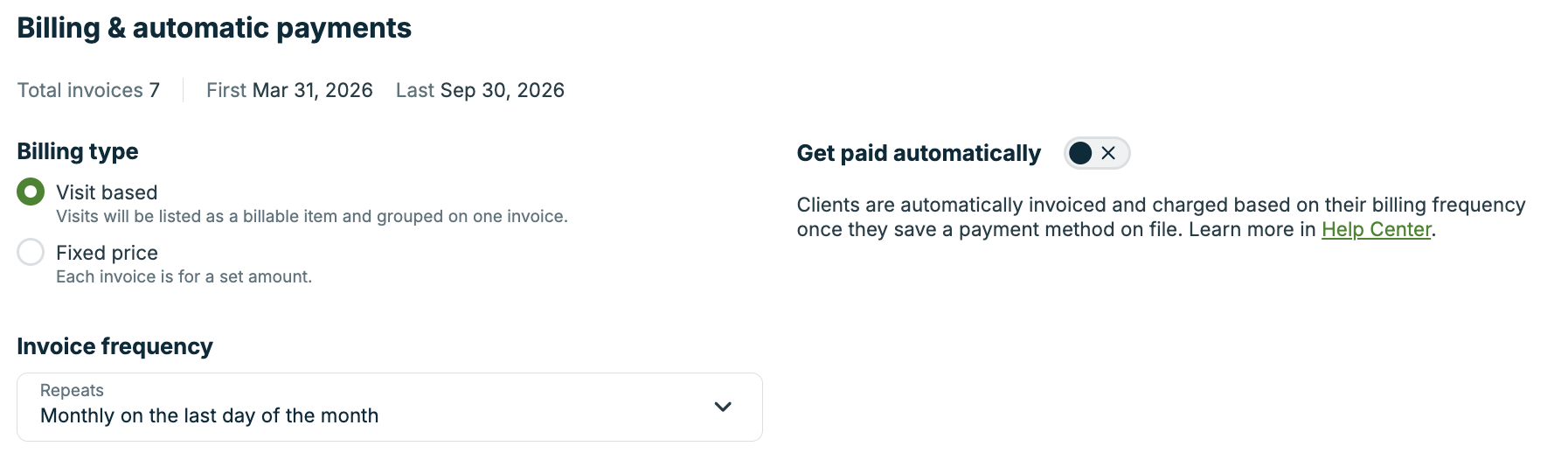Click 'Monthly on the last day of the month'
The width and height of the screenshot is (1568, 474).
point(210,416)
